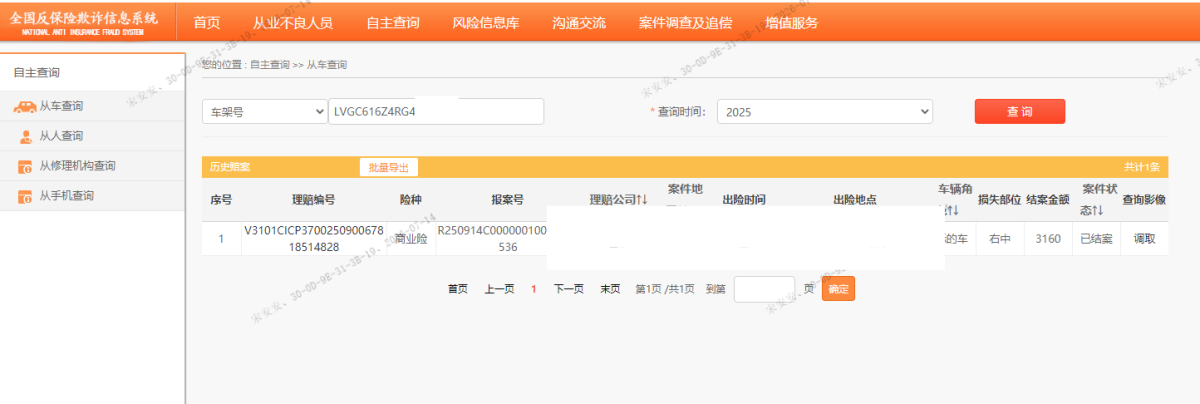Click the 首页 pagination link
Viewport: 1200px width, 404px height.
coord(458,289)
